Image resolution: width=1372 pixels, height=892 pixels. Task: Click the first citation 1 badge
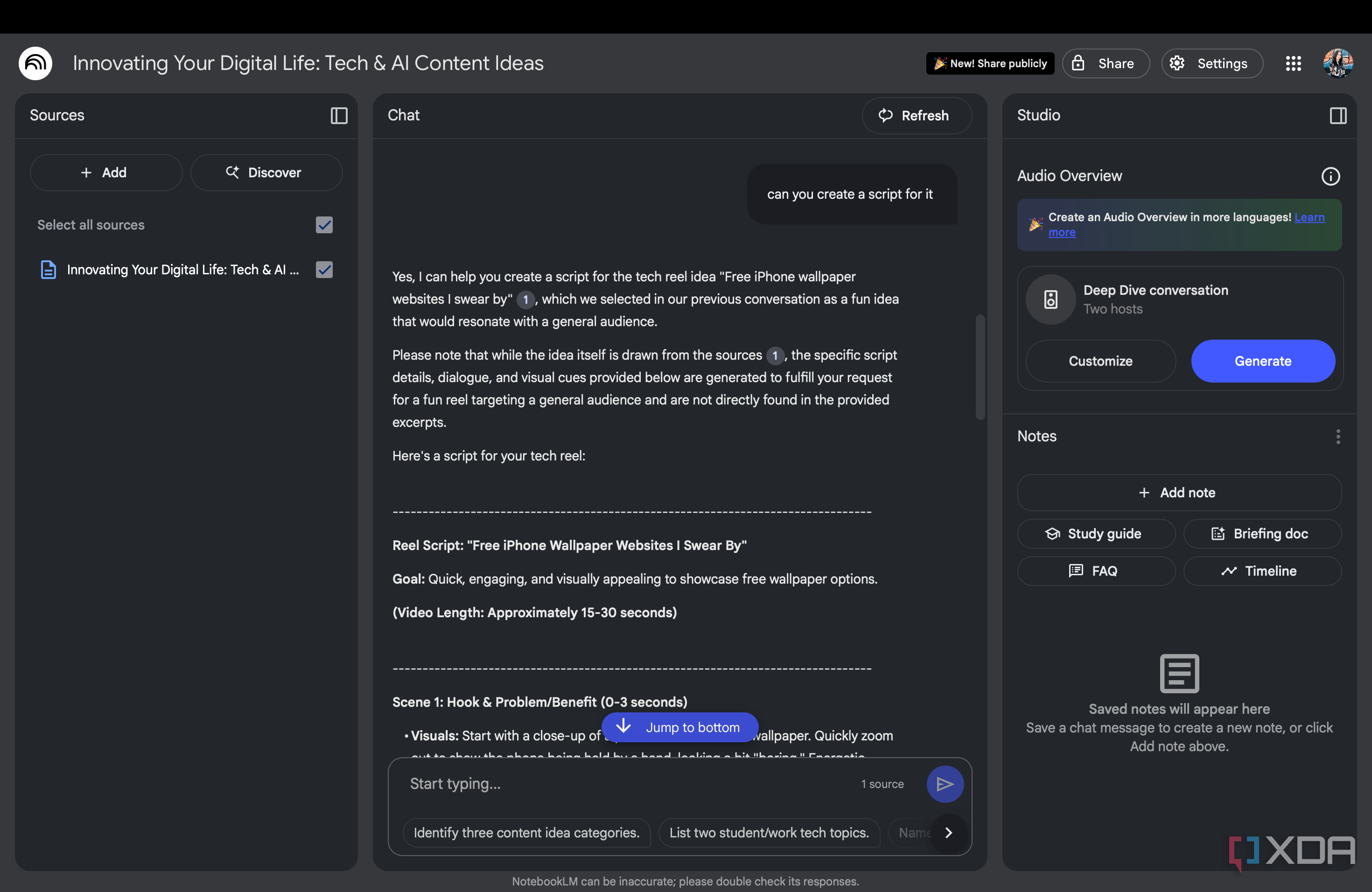[x=525, y=300]
